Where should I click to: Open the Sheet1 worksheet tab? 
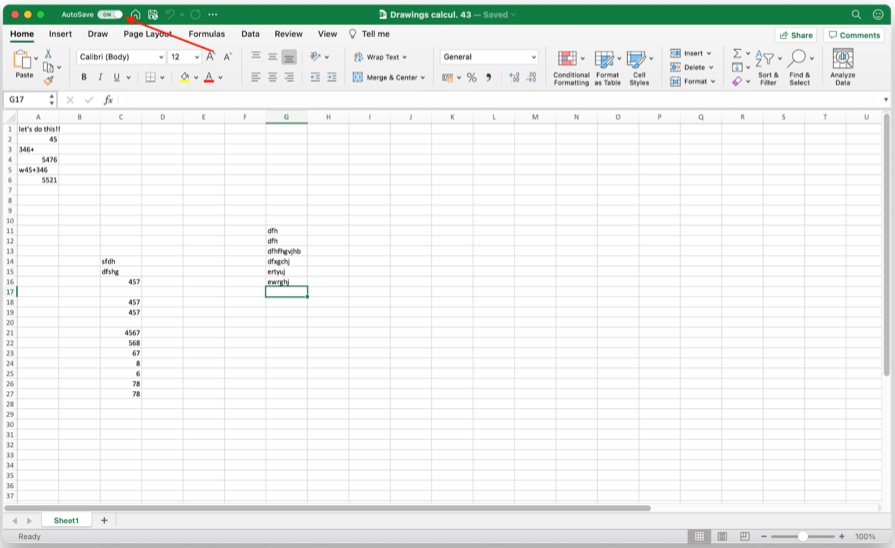point(66,521)
